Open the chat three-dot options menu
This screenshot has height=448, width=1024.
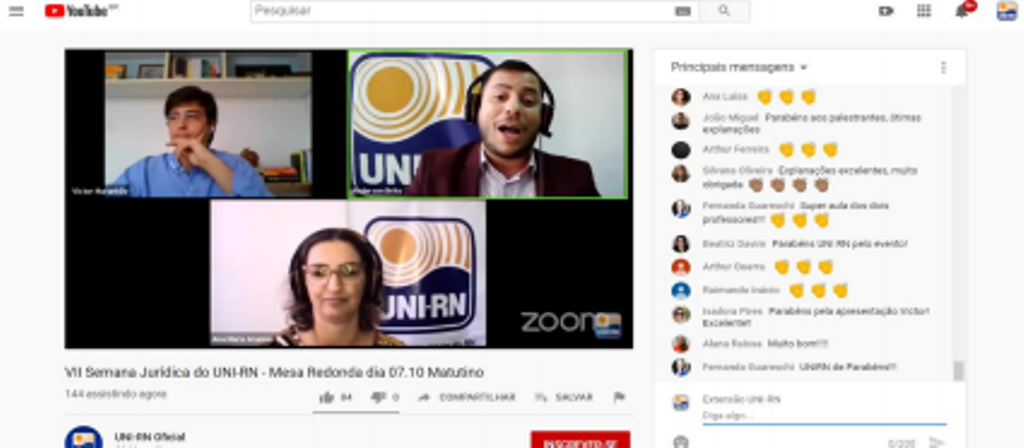[x=943, y=67]
